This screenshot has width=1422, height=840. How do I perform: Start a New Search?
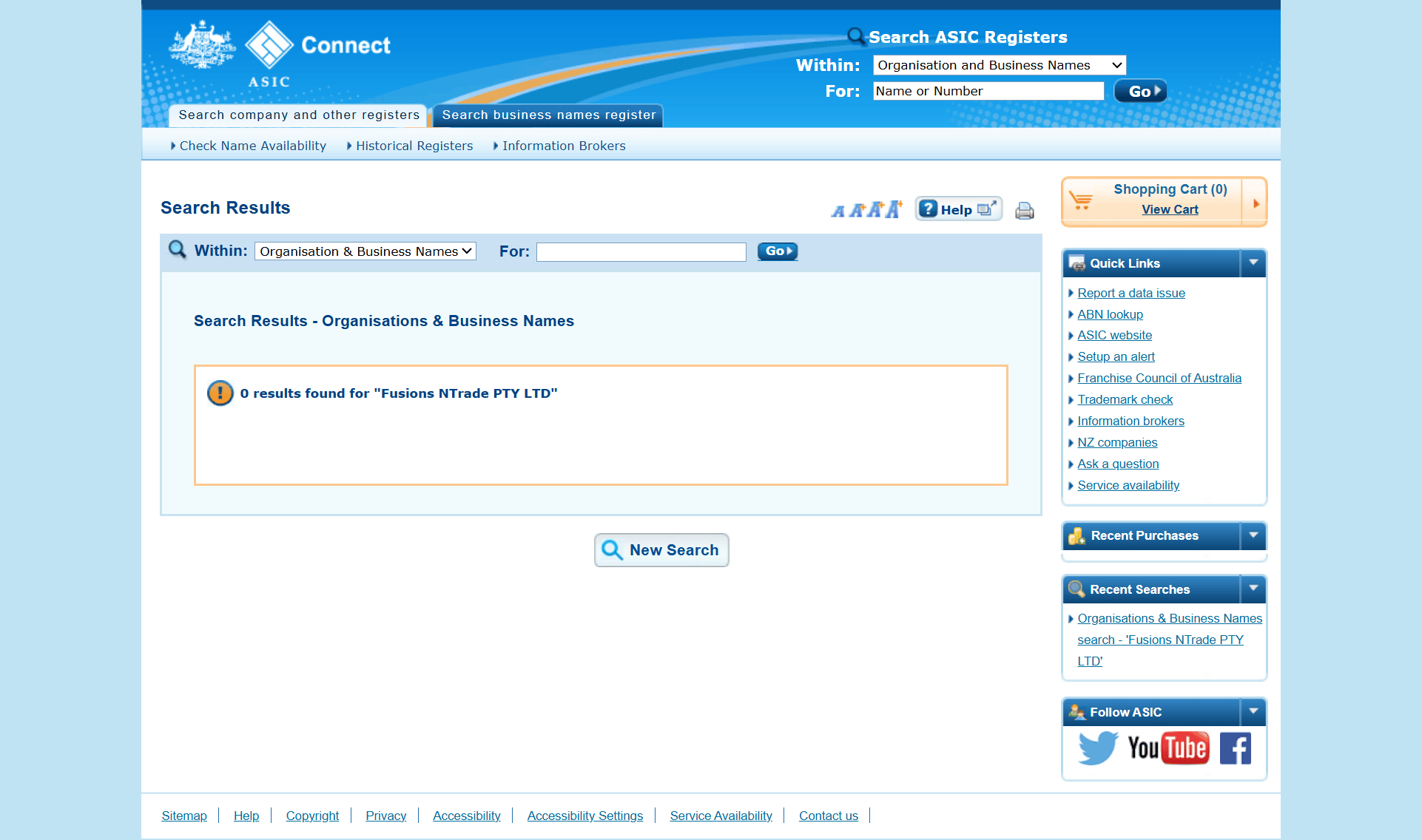coord(661,550)
